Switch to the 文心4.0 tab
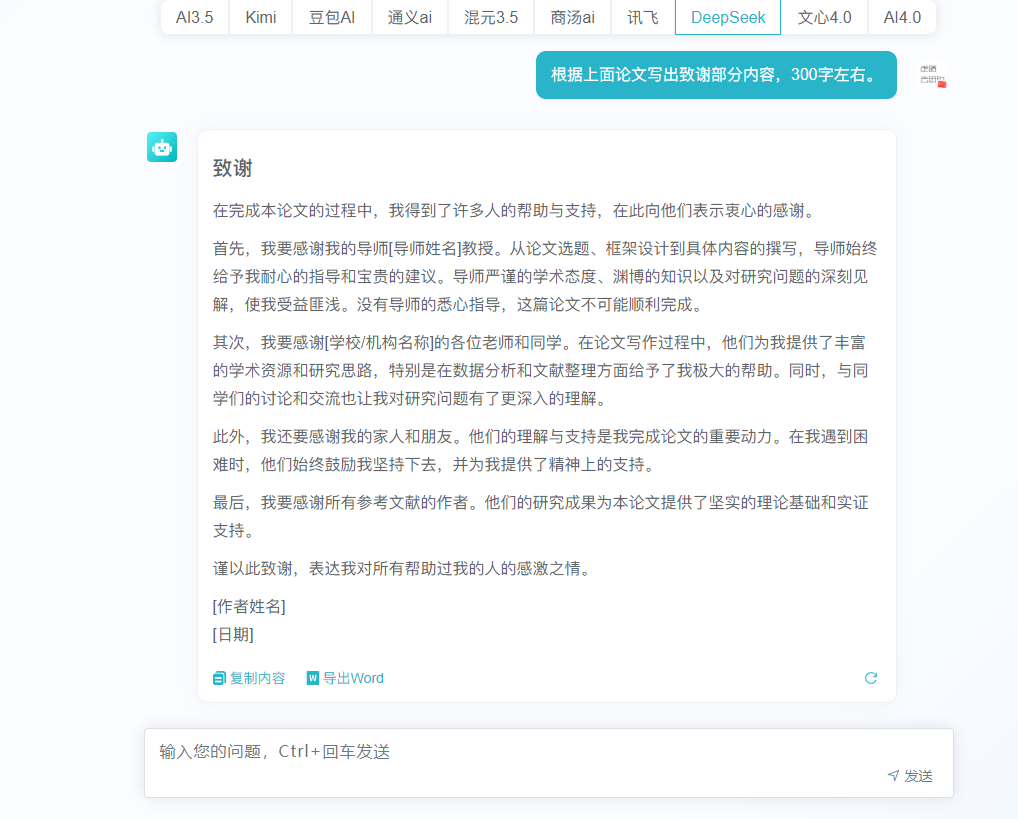1018x819 pixels. (x=824, y=17)
